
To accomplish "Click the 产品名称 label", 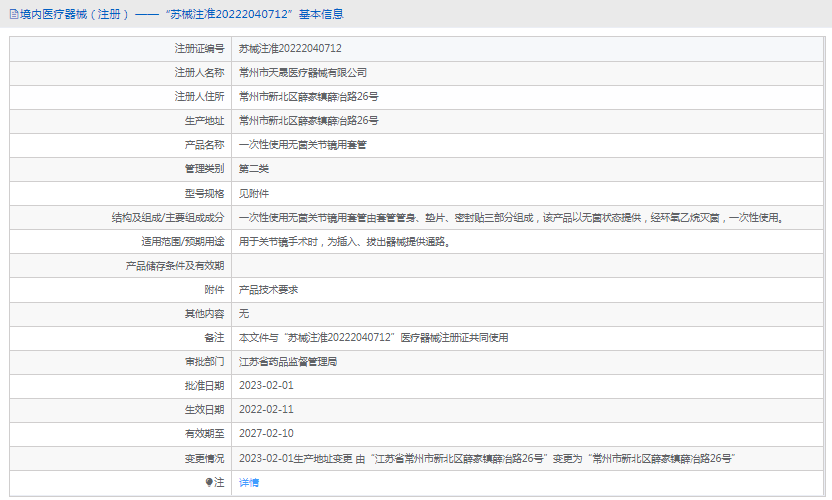I will (x=204, y=144).
